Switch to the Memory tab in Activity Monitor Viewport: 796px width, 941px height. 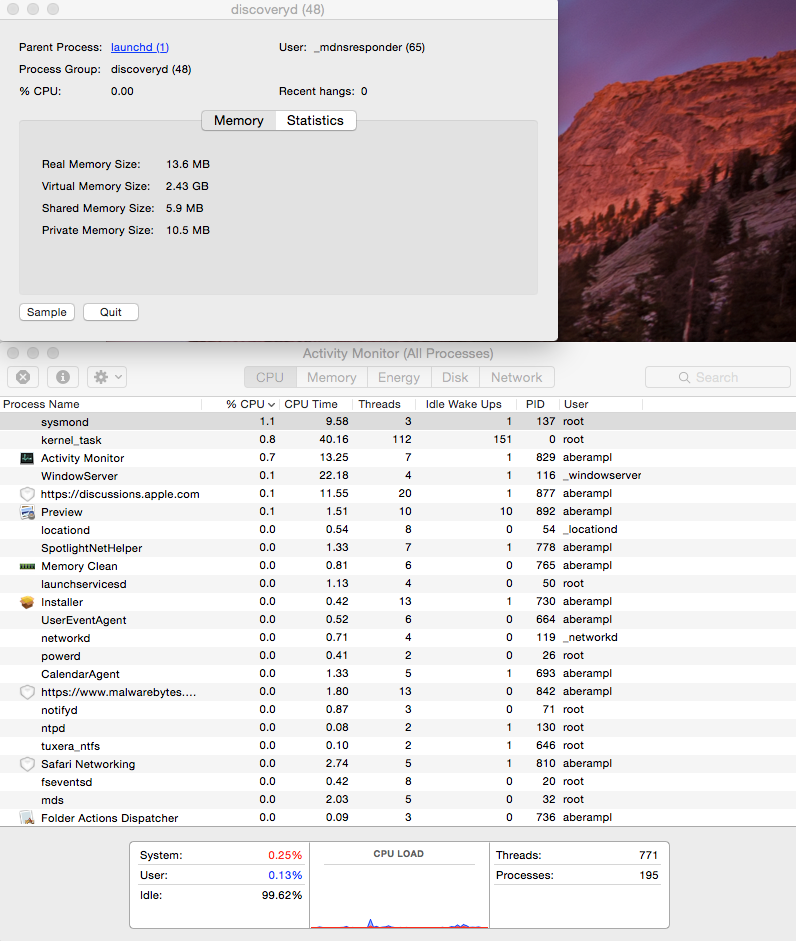pyautogui.click(x=331, y=377)
